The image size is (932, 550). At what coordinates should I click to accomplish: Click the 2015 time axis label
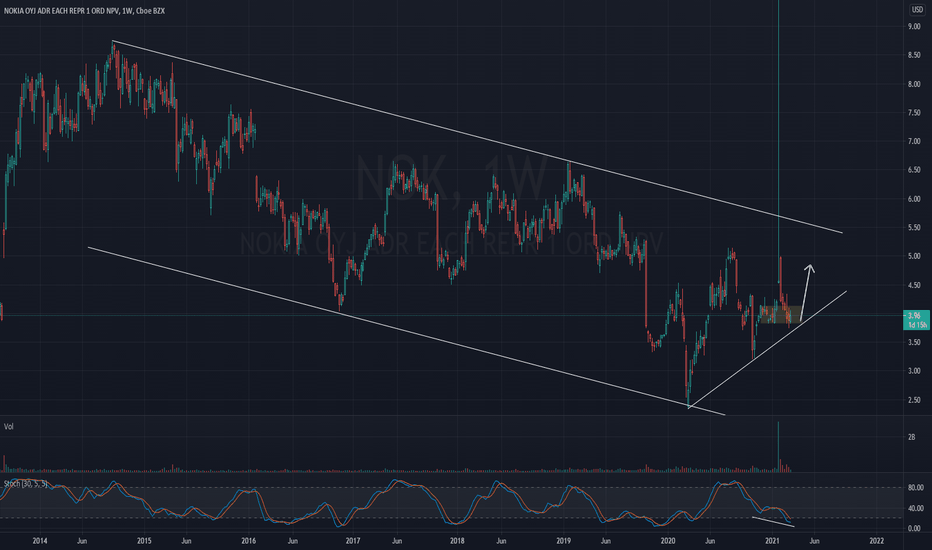click(x=144, y=541)
